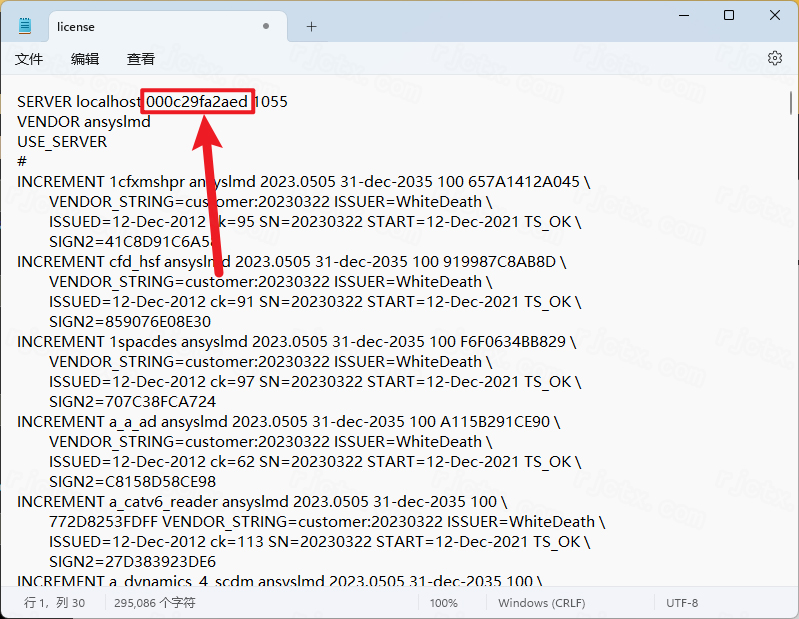Click the VENDOR ansyslmd line

[84, 122]
